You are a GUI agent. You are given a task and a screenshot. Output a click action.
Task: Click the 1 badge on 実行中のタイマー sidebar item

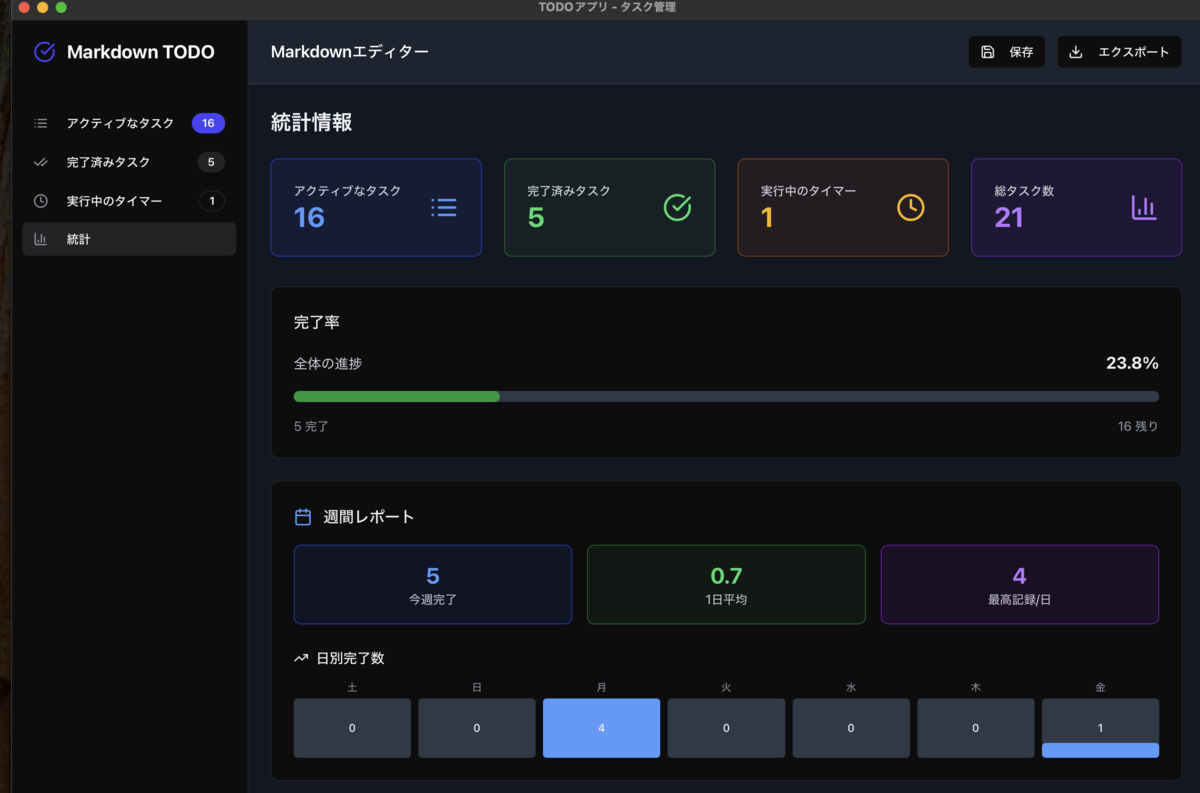click(x=212, y=201)
